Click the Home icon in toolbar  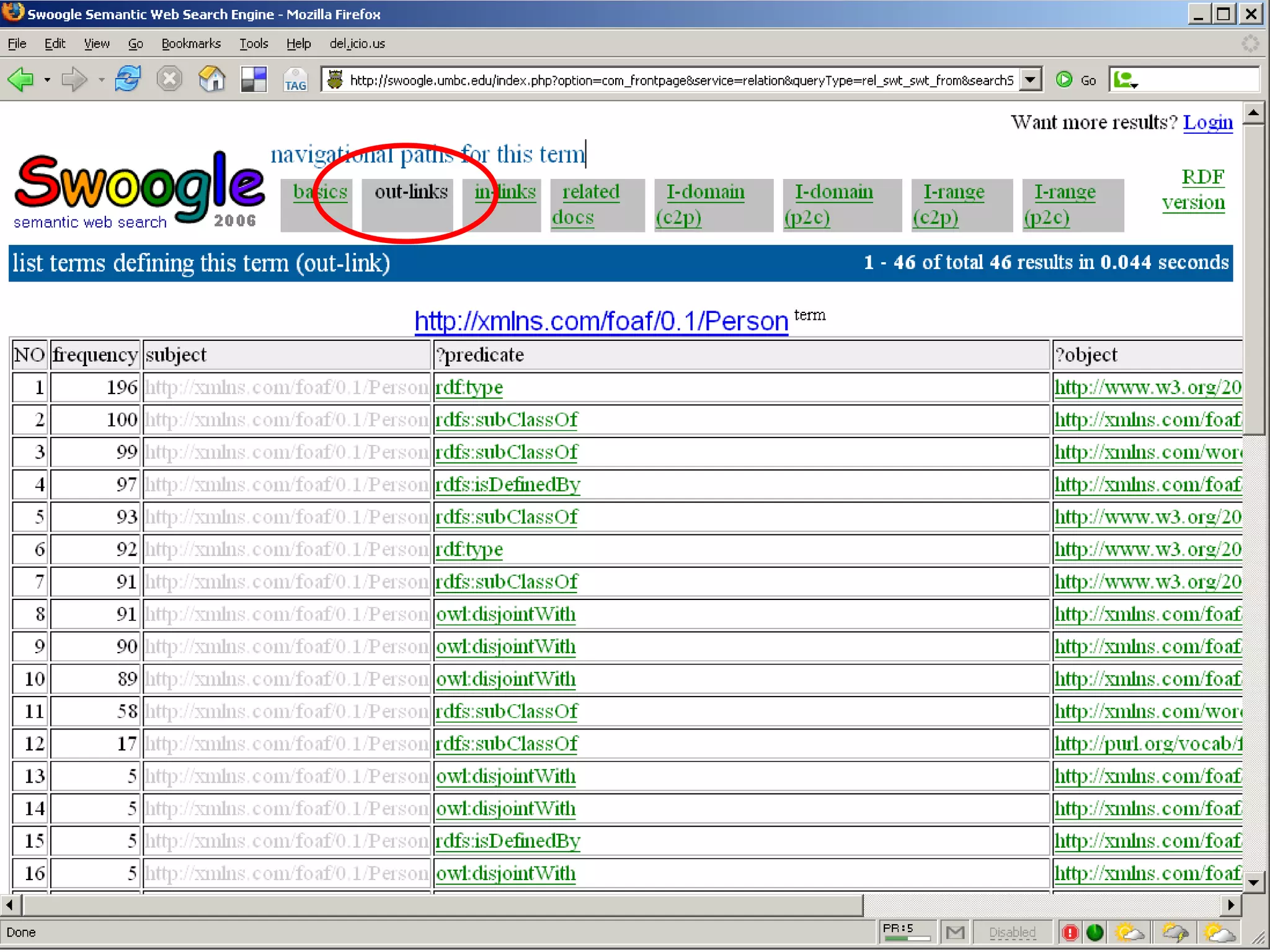coord(211,80)
